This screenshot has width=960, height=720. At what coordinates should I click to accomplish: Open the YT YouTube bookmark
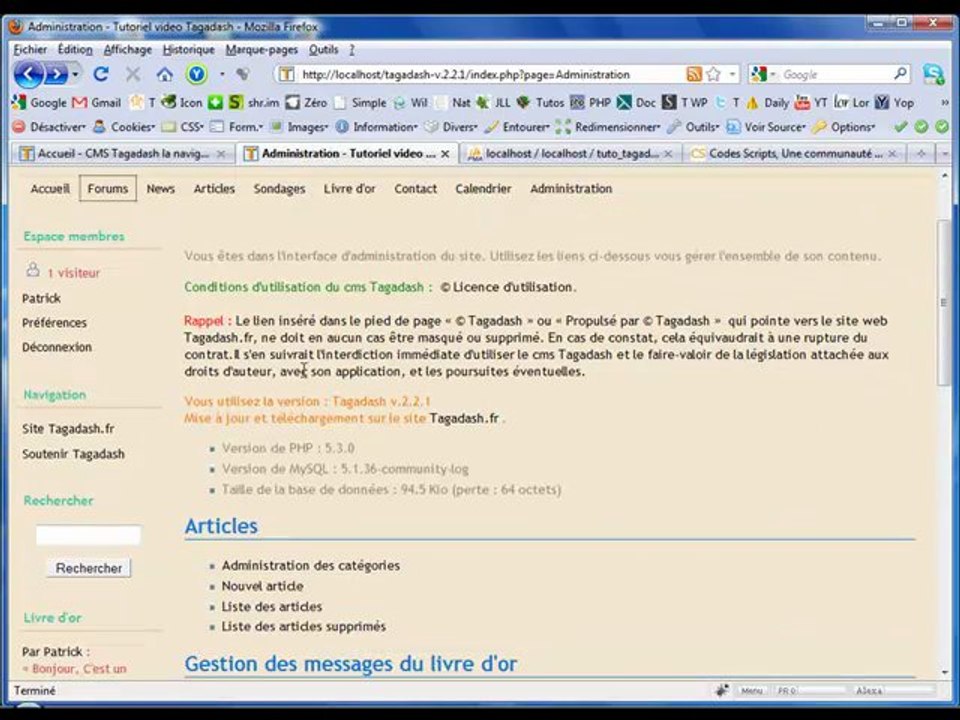[811, 102]
